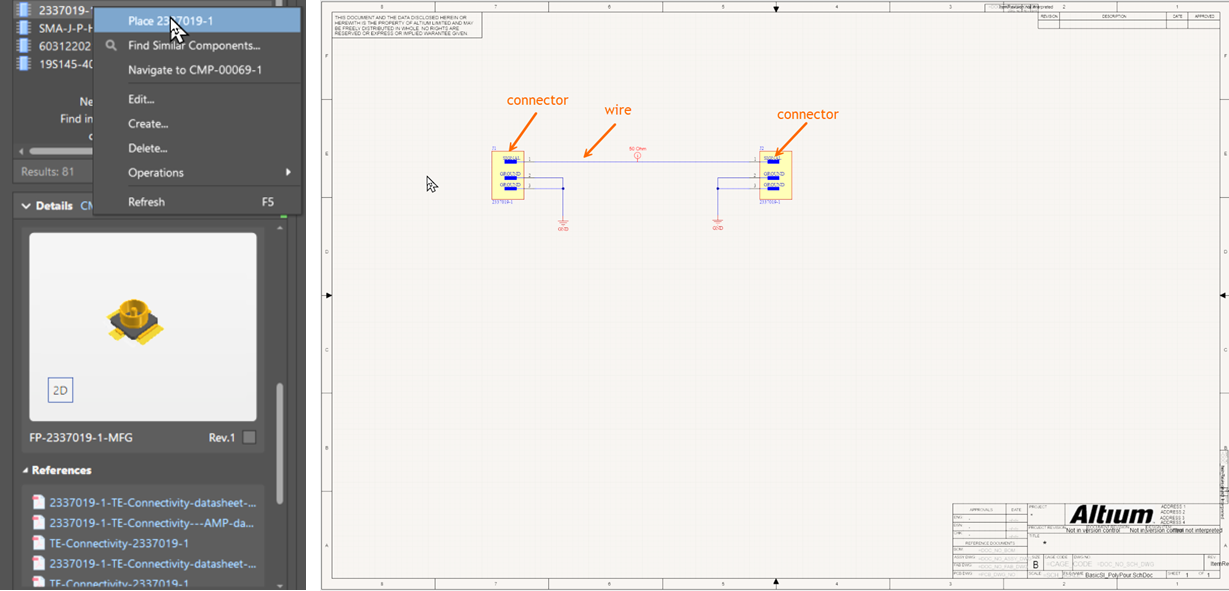The image size is (1229, 591).
Task: Click PDF icon of the AMP datasheet
Action: 39,523
